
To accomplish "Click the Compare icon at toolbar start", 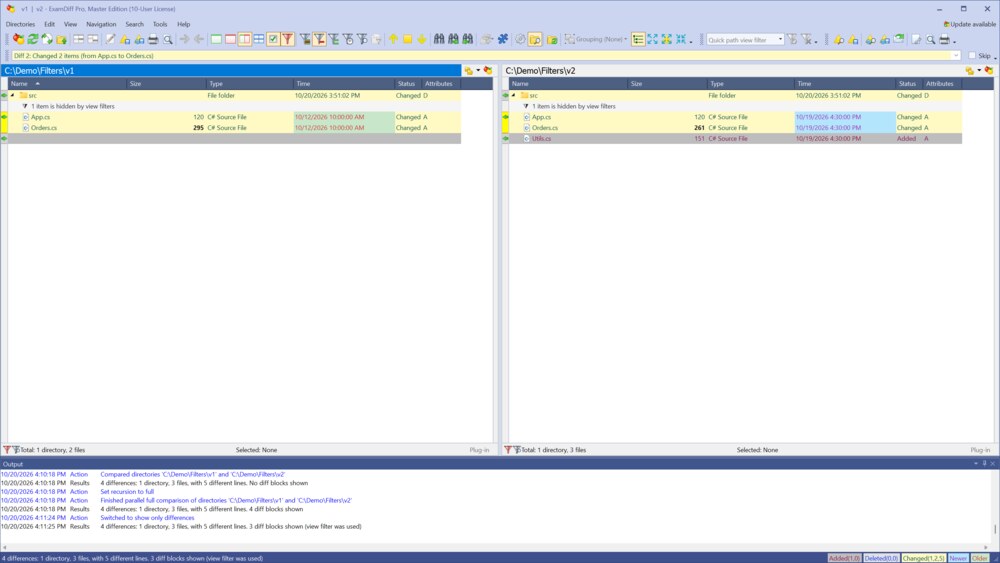I will pyautogui.click(x=18, y=40).
